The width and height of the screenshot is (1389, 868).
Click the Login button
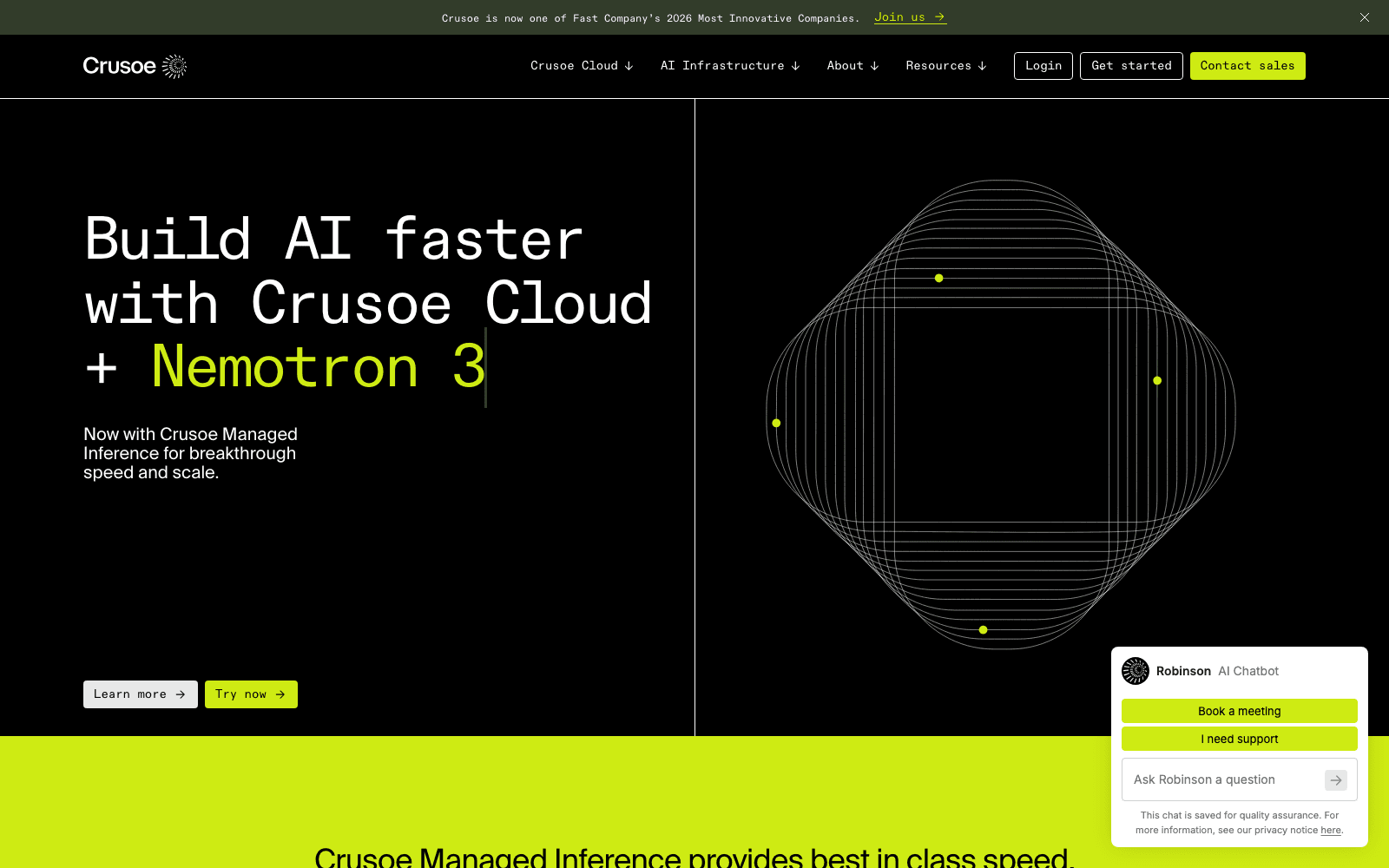tap(1043, 66)
